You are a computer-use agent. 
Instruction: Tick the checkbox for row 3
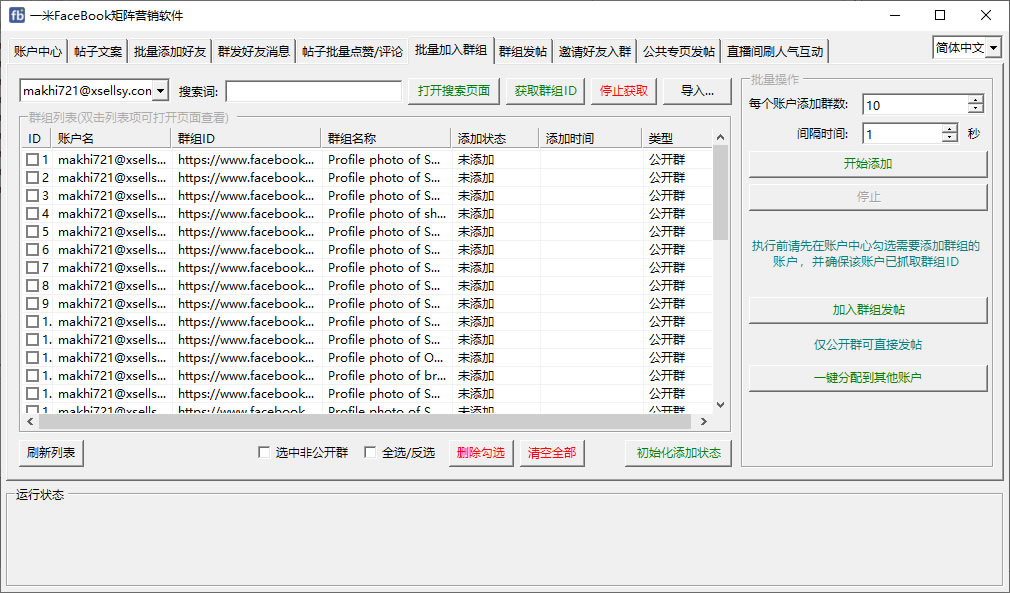click(32, 195)
